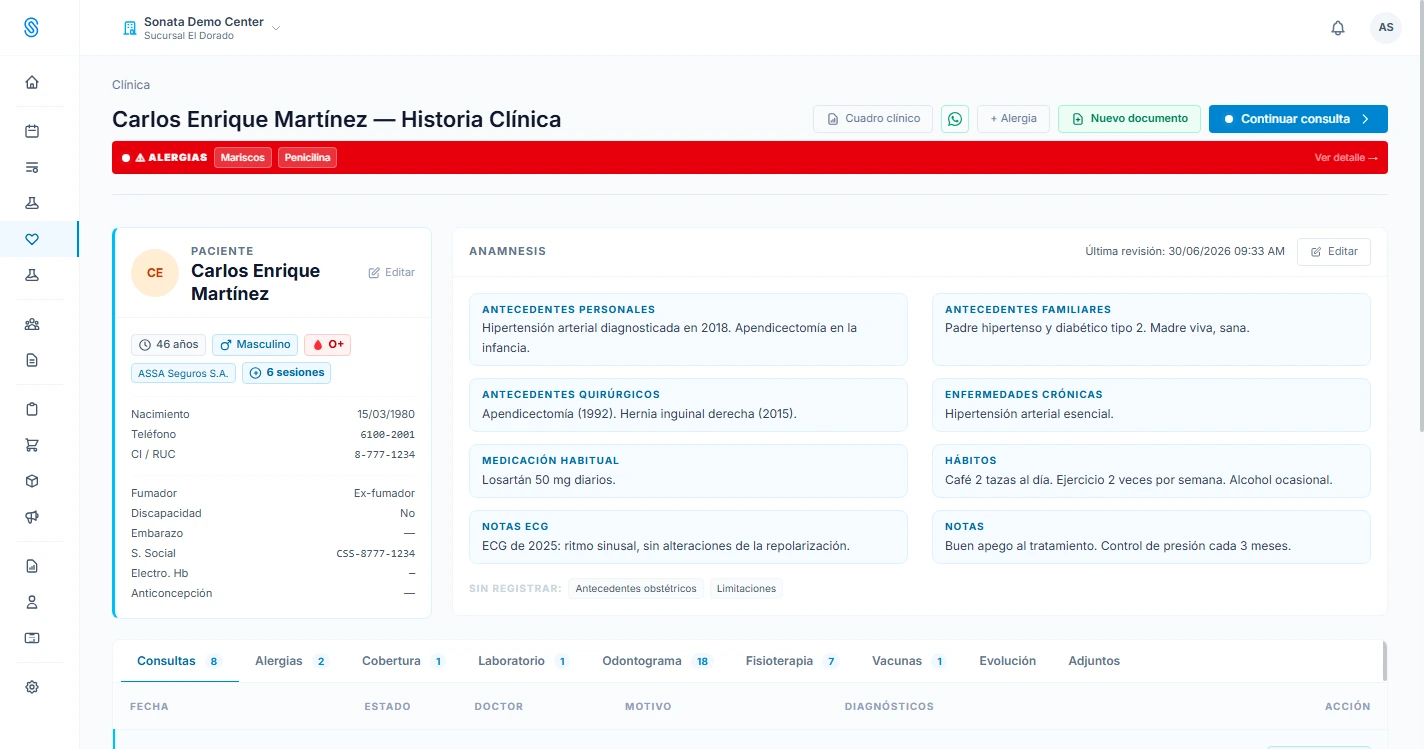Screen dimensions: 1424x749
Task: Open the notifications bell
Action: (x=1338, y=28)
